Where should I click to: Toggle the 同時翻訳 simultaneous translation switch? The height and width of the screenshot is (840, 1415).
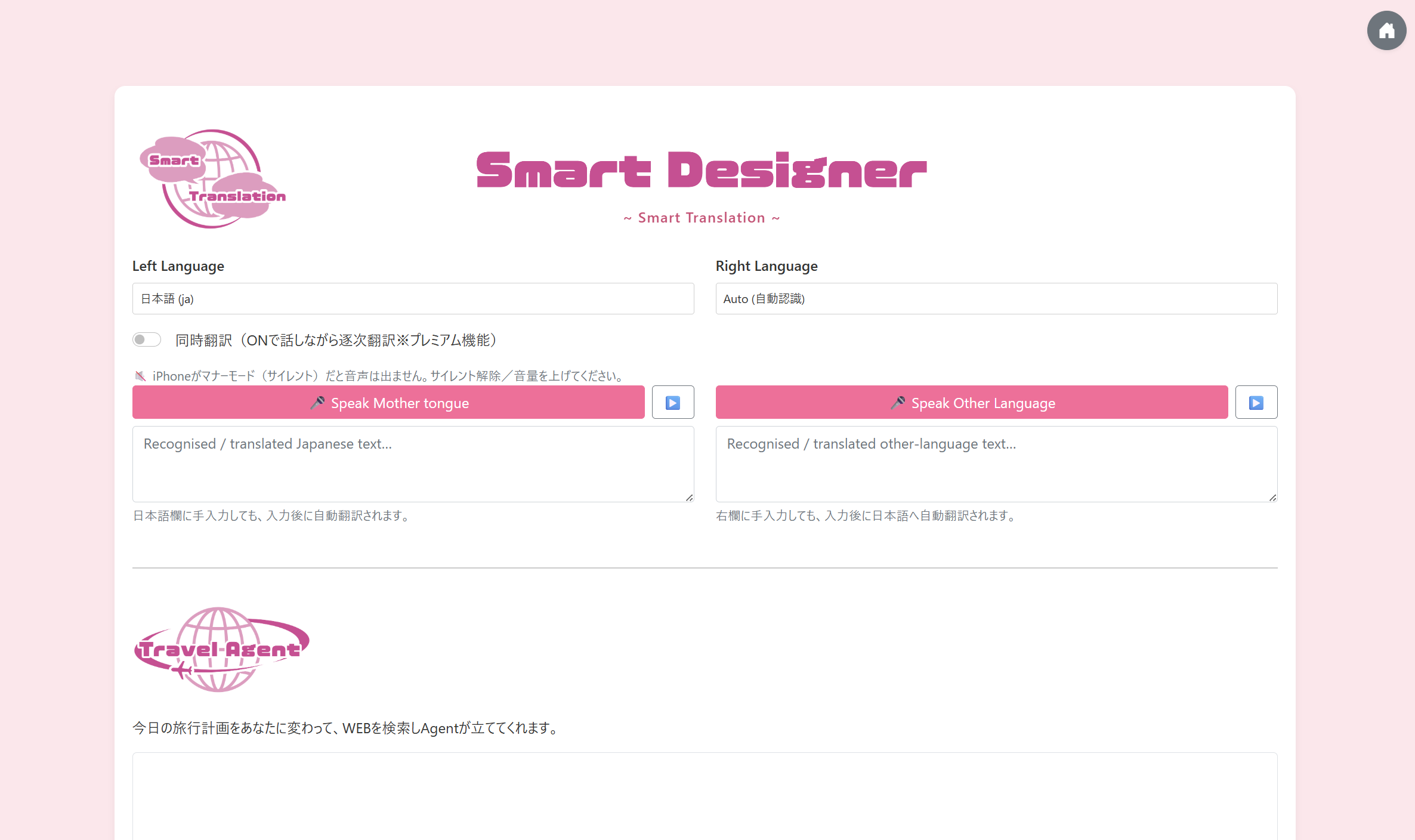coord(147,339)
